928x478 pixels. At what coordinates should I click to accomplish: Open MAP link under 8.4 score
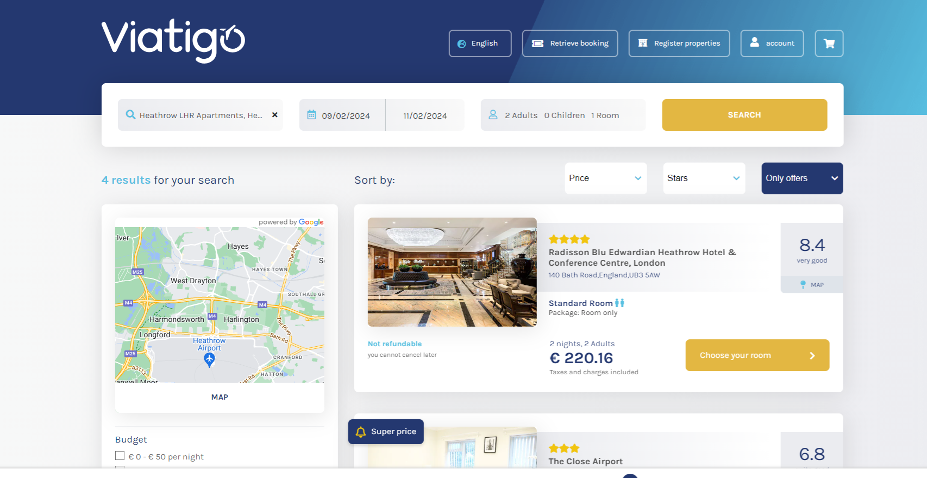(811, 285)
